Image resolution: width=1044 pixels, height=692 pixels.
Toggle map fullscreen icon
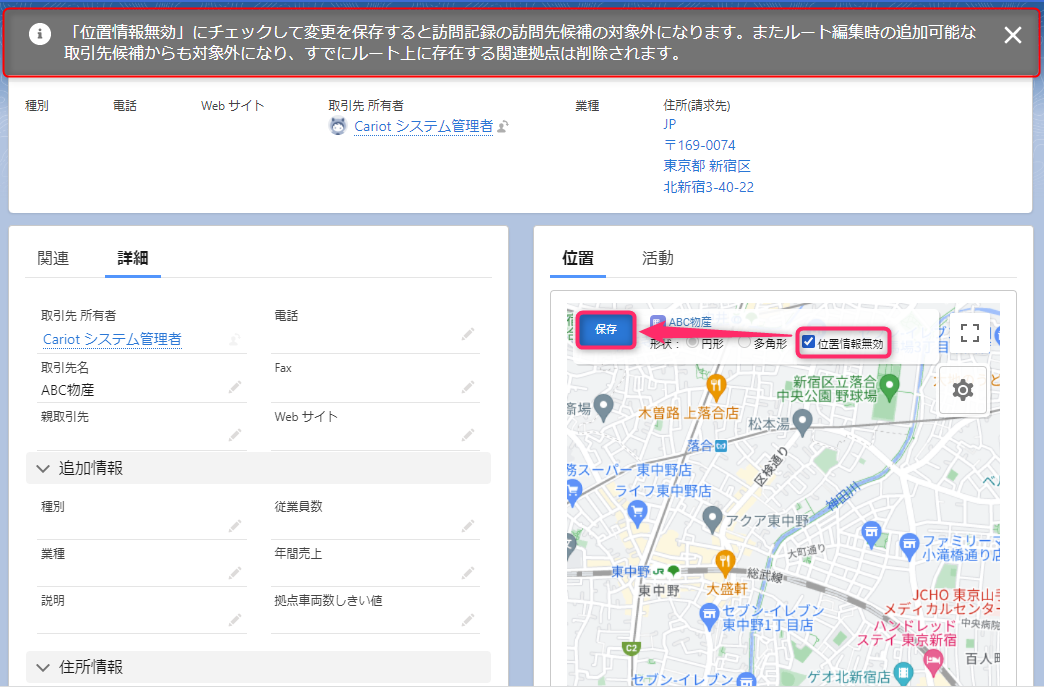click(969, 332)
